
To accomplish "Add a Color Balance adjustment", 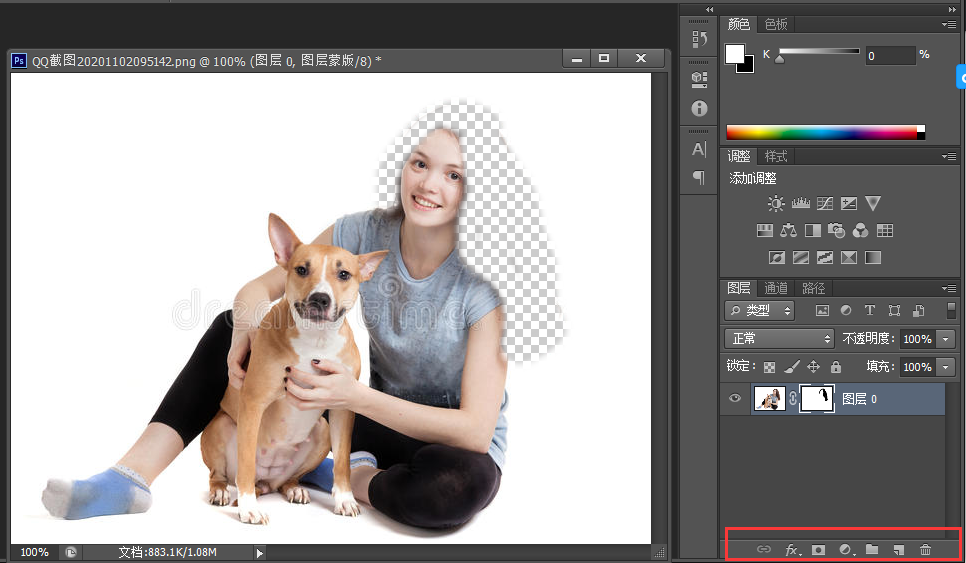I will pos(789,231).
